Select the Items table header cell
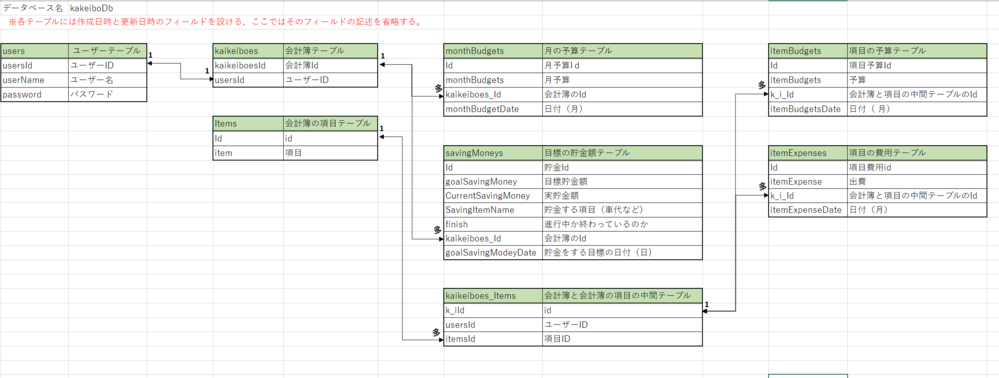The width and height of the screenshot is (999, 378). click(247, 124)
